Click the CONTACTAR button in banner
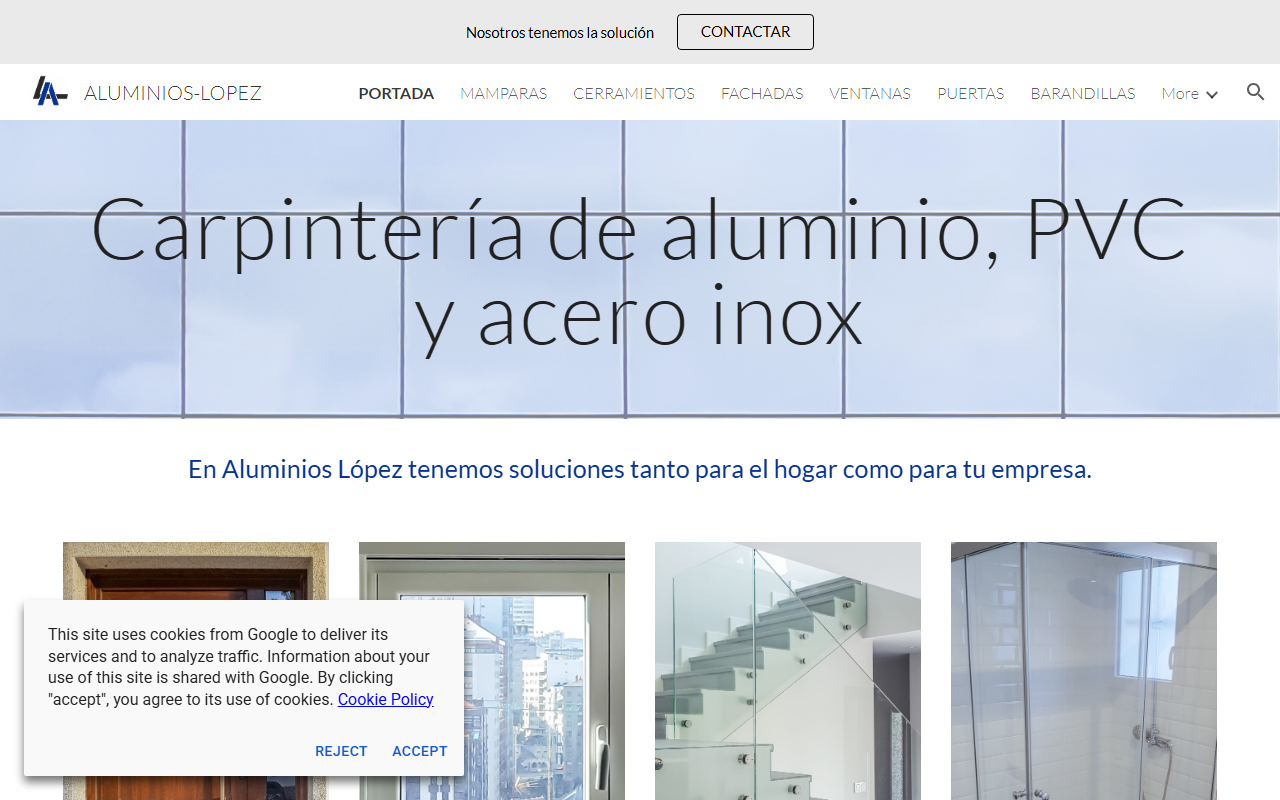The width and height of the screenshot is (1280, 800). pos(745,32)
